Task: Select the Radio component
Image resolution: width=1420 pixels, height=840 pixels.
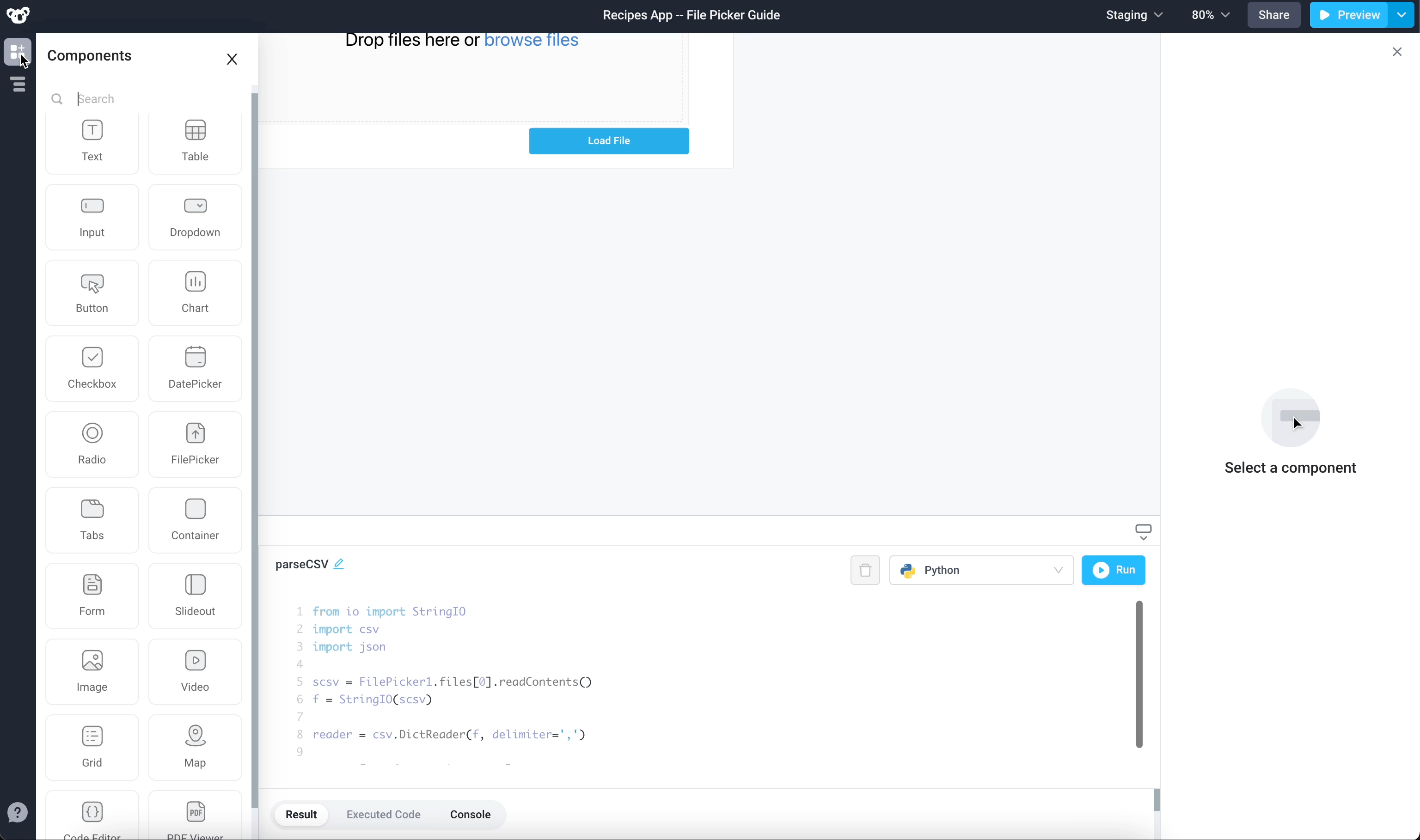Action: click(92, 444)
